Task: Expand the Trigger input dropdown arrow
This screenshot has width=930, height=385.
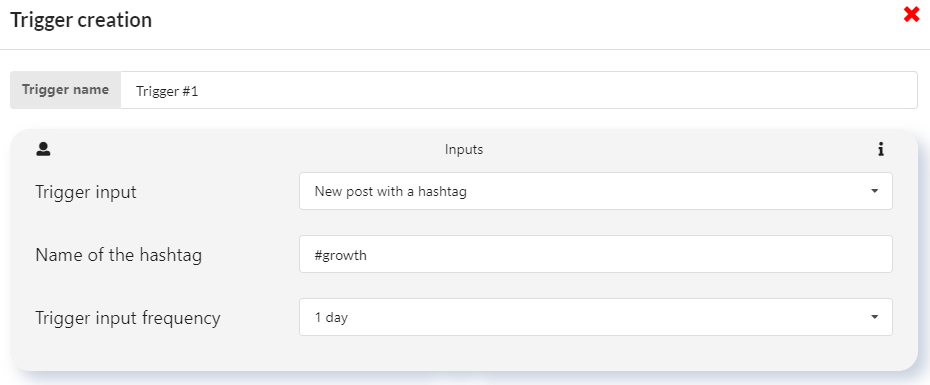Action: [x=874, y=191]
